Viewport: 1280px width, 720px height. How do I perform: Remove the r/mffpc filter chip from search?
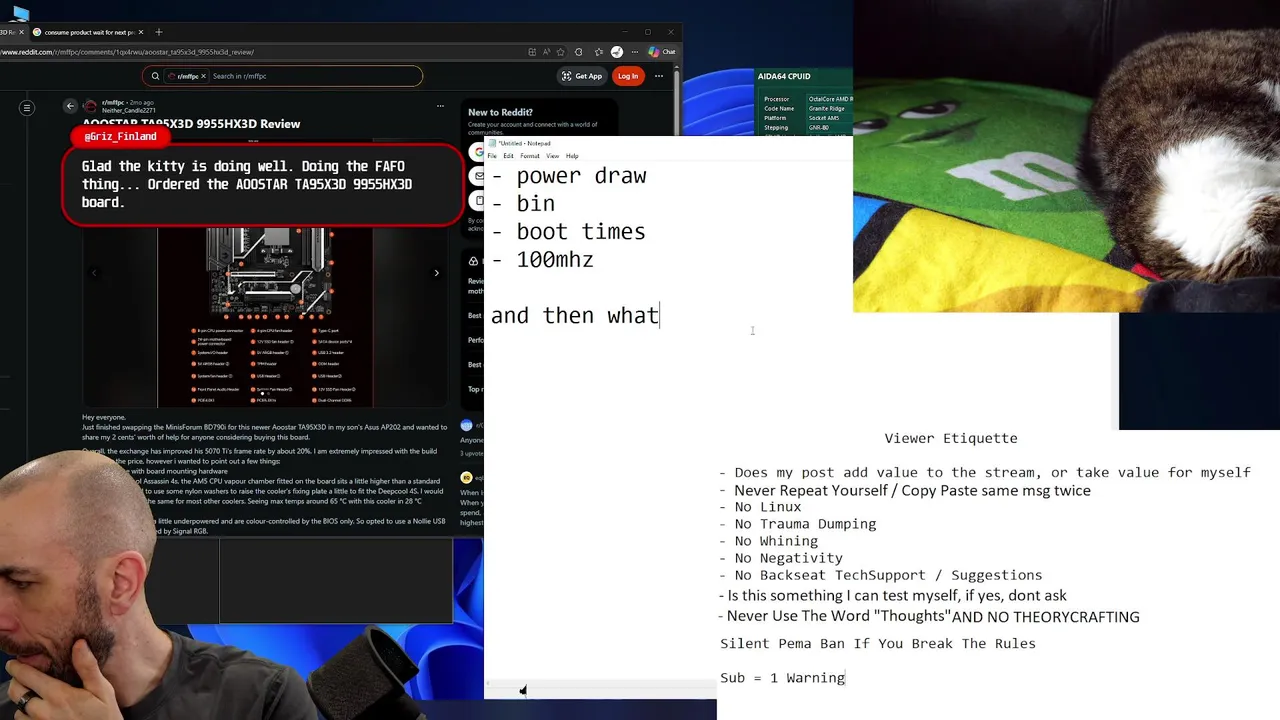pos(203,76)
